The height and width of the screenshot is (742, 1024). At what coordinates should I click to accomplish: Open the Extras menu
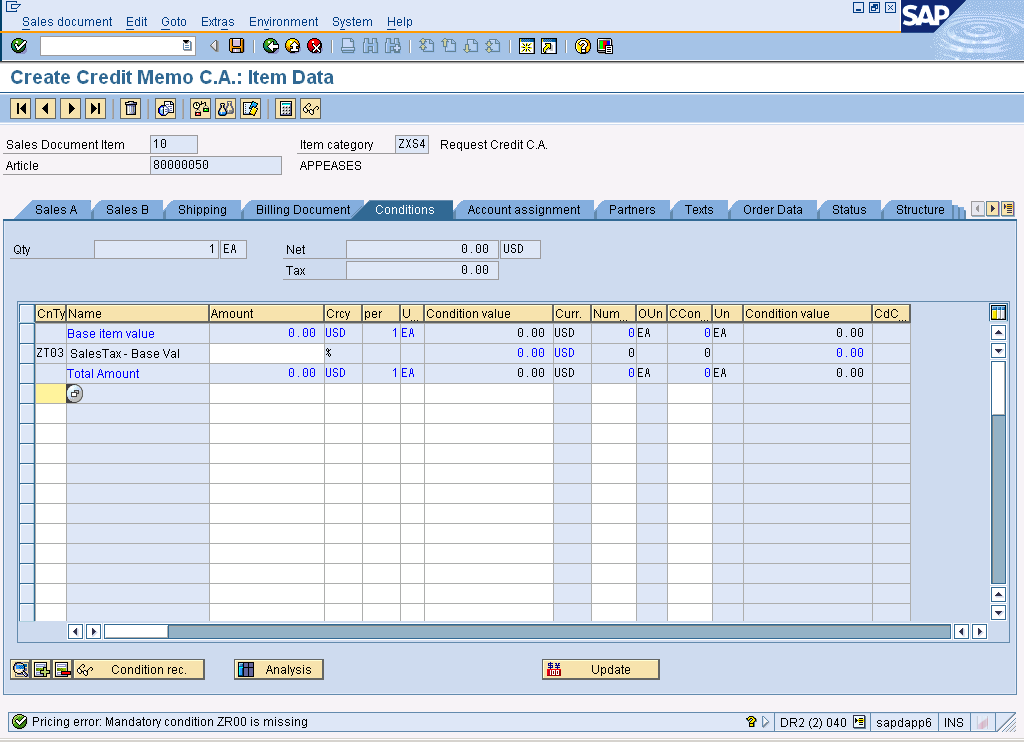click(217, 22)
